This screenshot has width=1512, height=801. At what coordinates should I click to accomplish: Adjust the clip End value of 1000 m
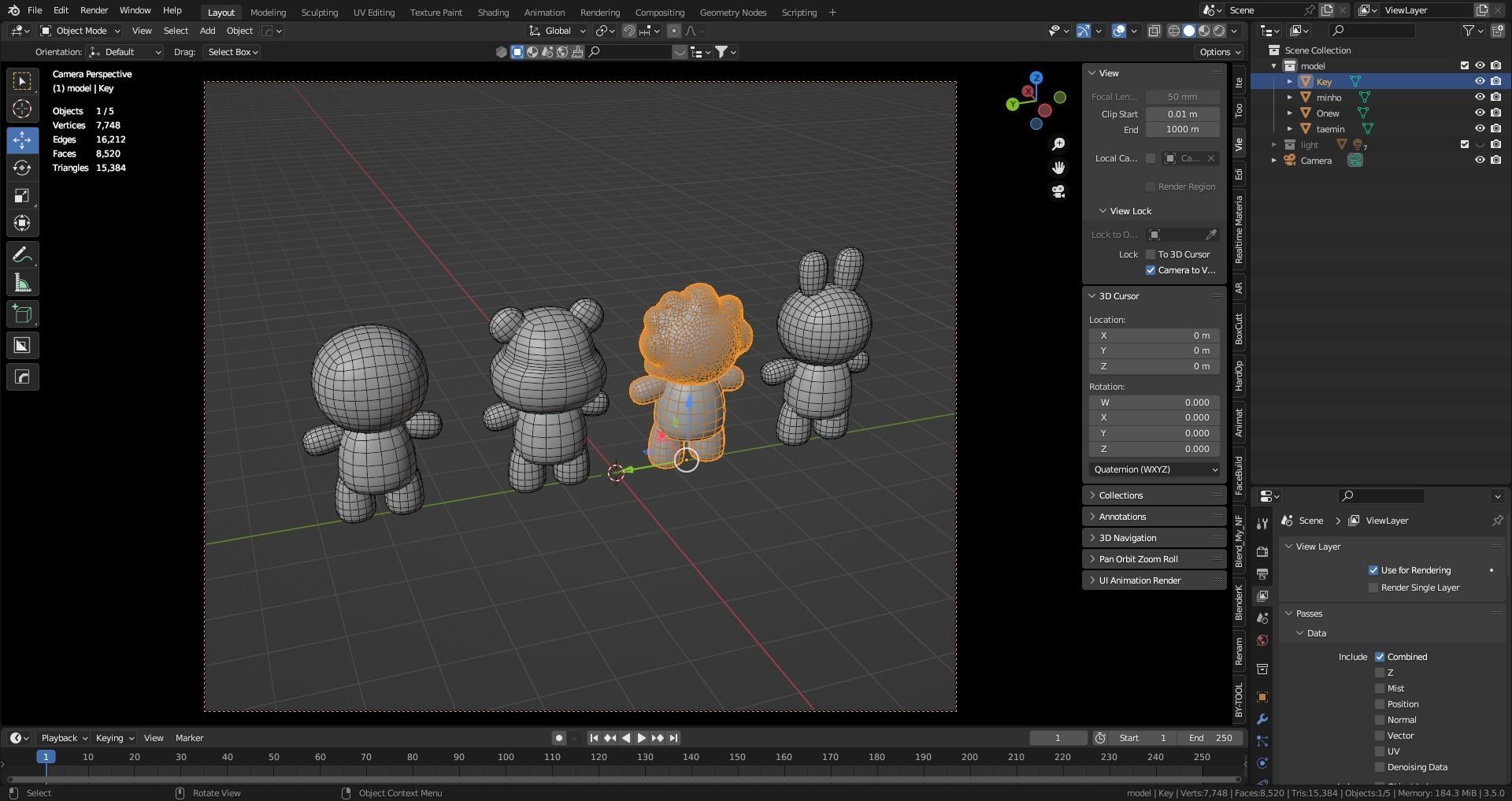point(1180,129)
